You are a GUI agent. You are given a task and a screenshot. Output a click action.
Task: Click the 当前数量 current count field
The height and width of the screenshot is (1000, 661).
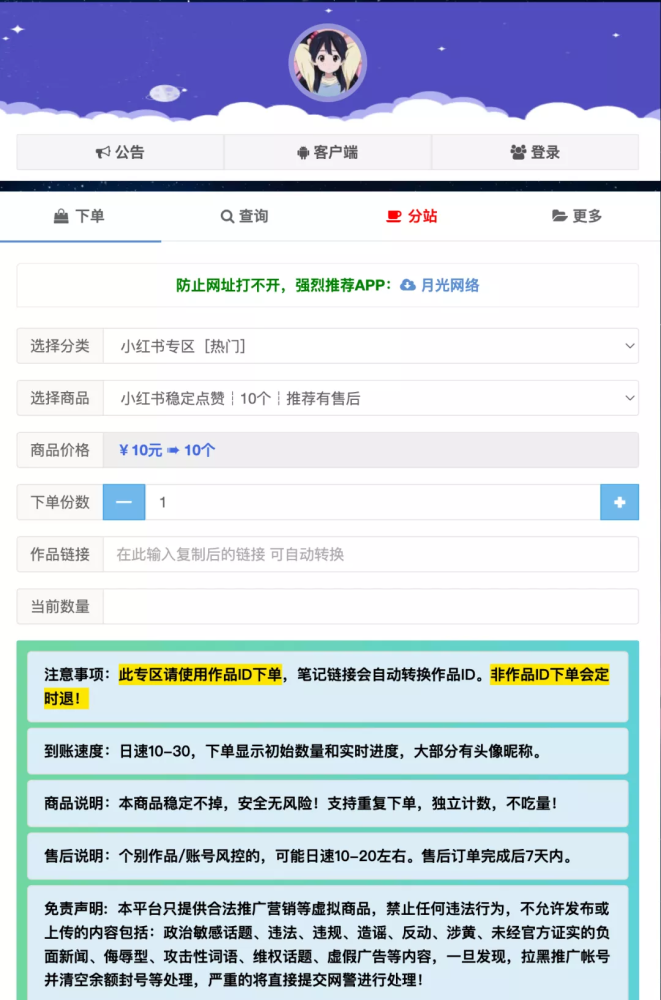(371, 607)
